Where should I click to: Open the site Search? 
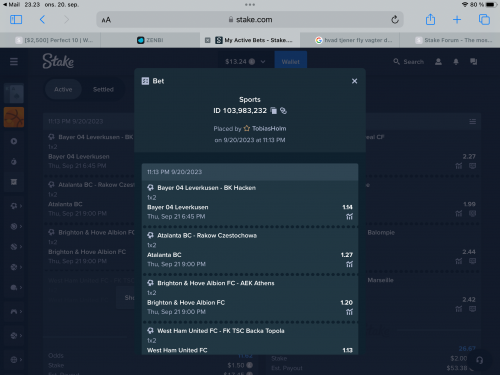(409, 62)
